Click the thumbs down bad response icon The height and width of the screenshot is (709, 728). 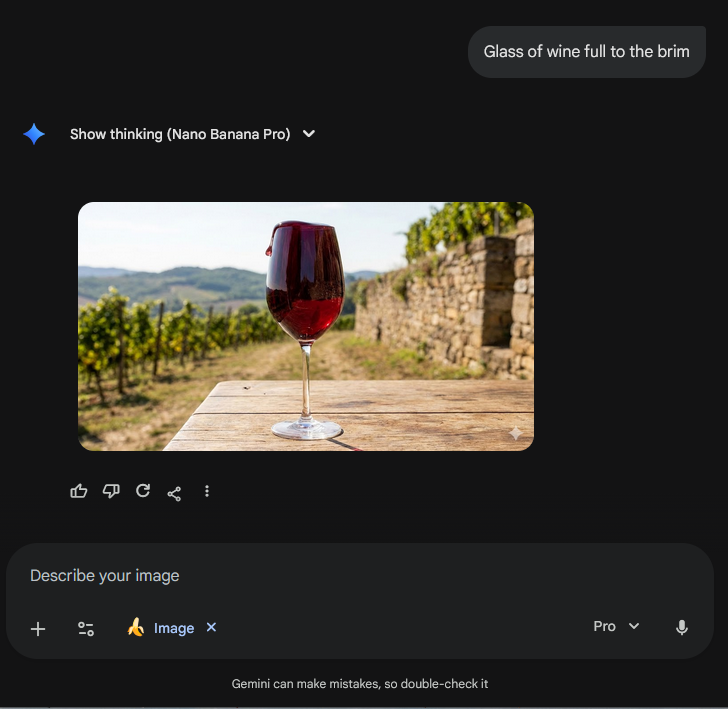[x=111, y=491]
